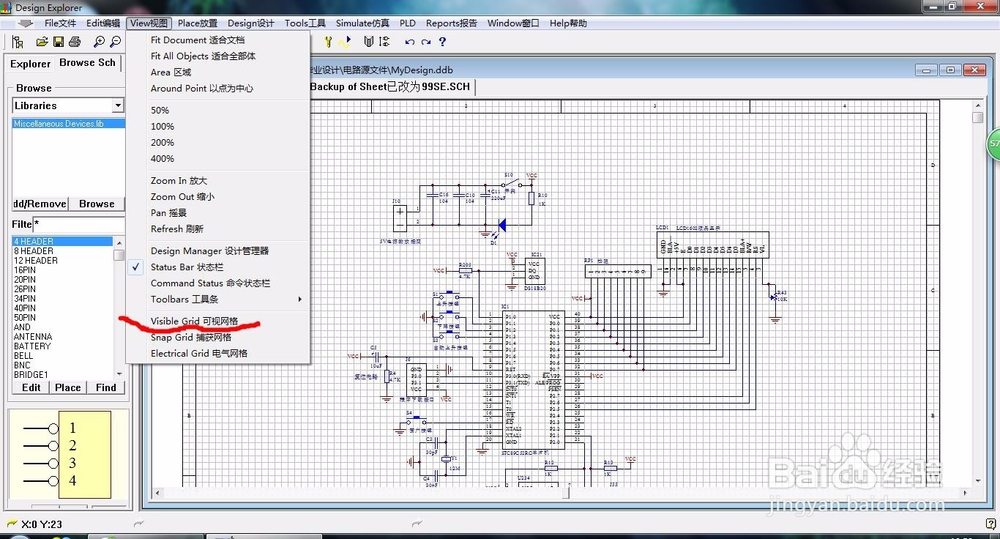Click the Filter input field

pyautogui.click(x=78, y=225)
